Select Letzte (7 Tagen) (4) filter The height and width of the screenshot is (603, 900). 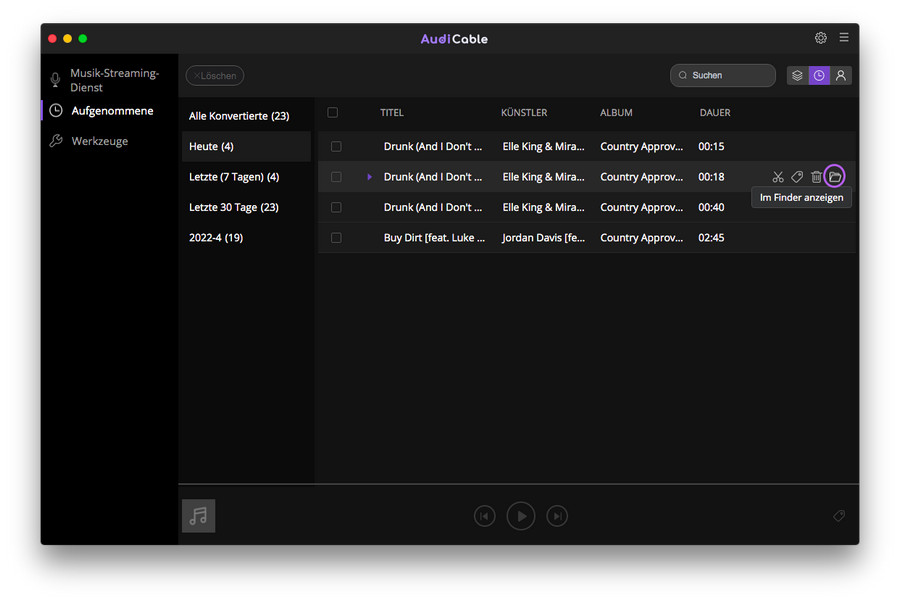pyautogui.click(x=246, y=177)
